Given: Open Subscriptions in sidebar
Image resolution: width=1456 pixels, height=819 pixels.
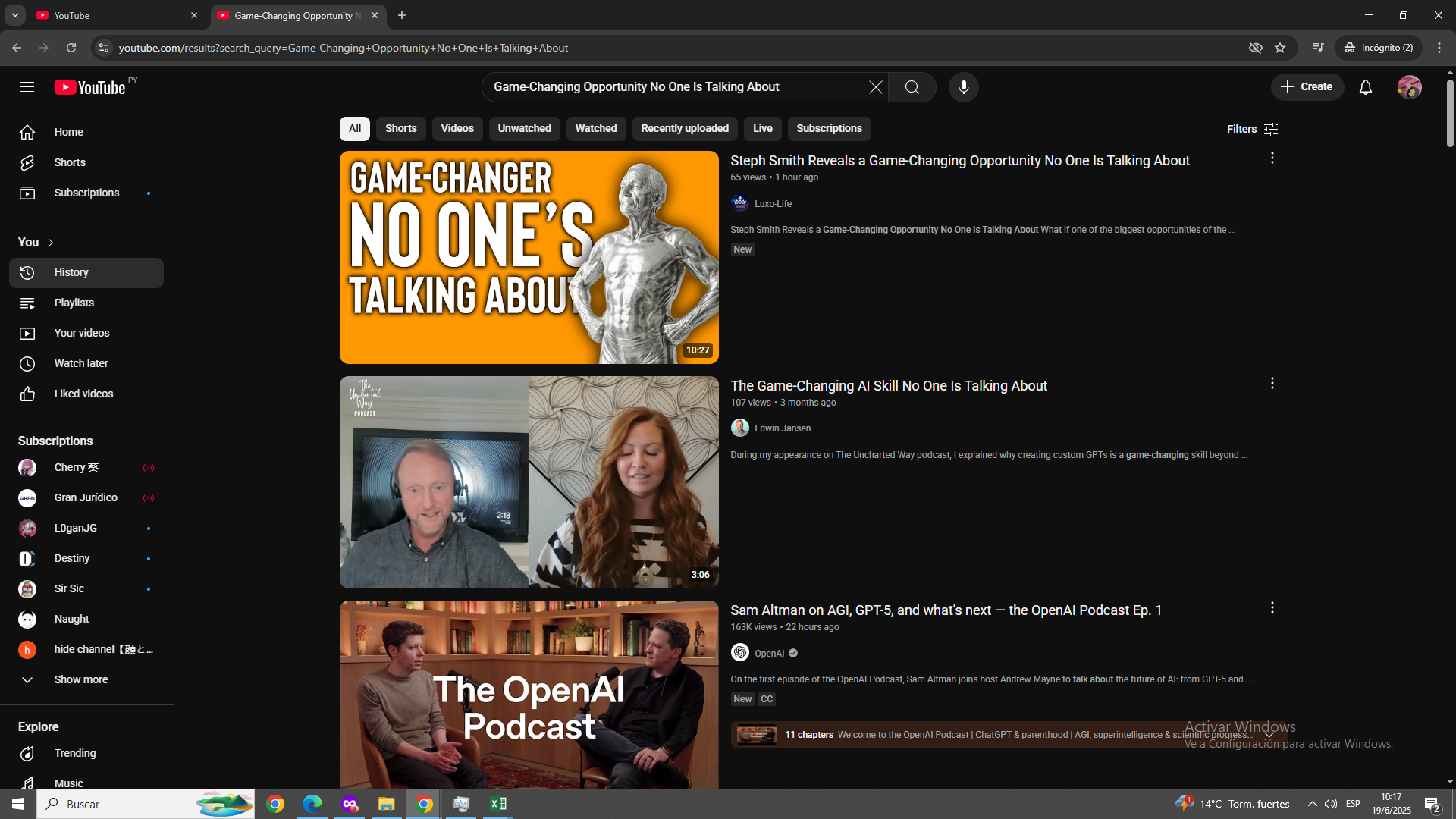Looking at the screenshot, I should point(86,193).
